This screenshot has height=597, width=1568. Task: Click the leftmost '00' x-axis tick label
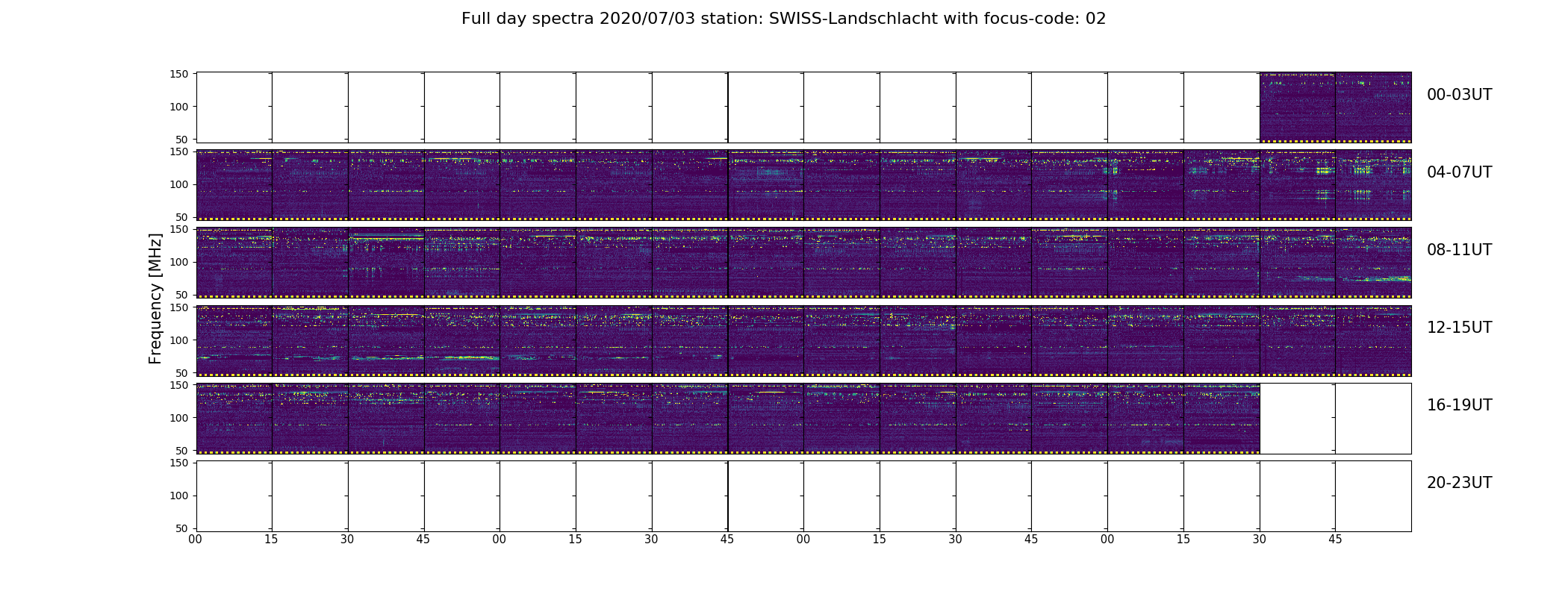[x=196, y=540]
